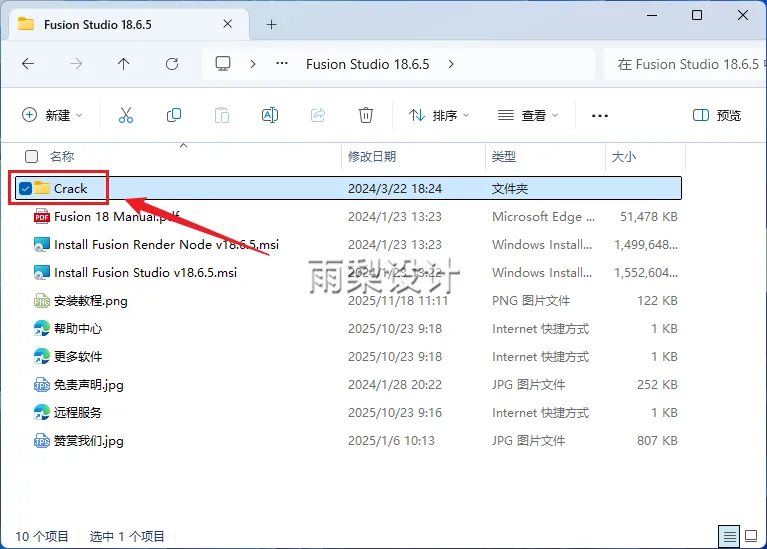The height and width of the screenshot is (549, 767).
Task: Click the Edge shortcut icon for 更多软件
Action: click(x=42, y=356)
